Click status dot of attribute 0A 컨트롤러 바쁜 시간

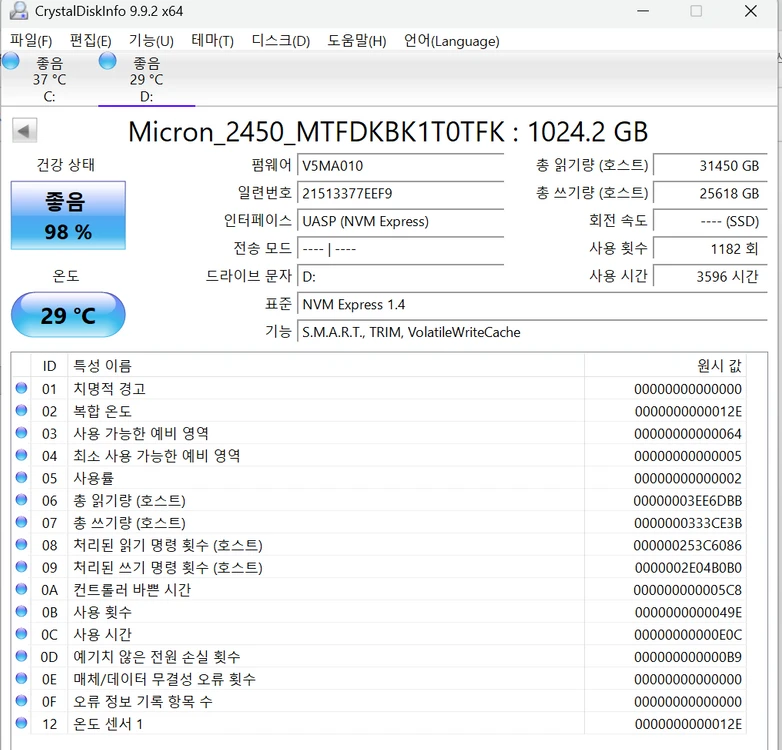[21, 589]
